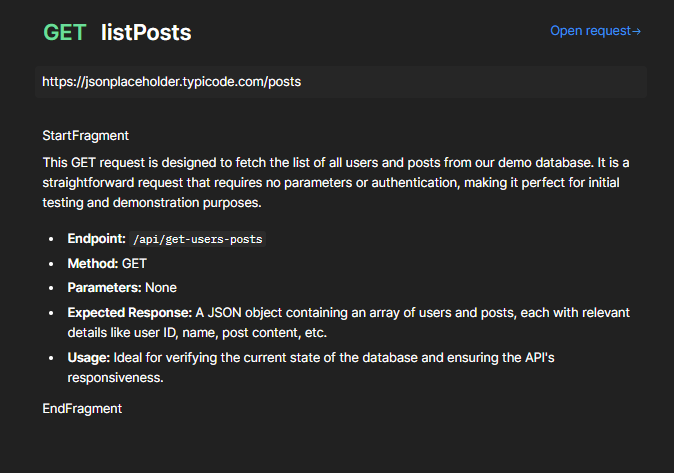Viewport: 674px width, 473px height.
Task: Click the arrow icon beside Open request
Action: pyautogui.click(x=637, y=31)
